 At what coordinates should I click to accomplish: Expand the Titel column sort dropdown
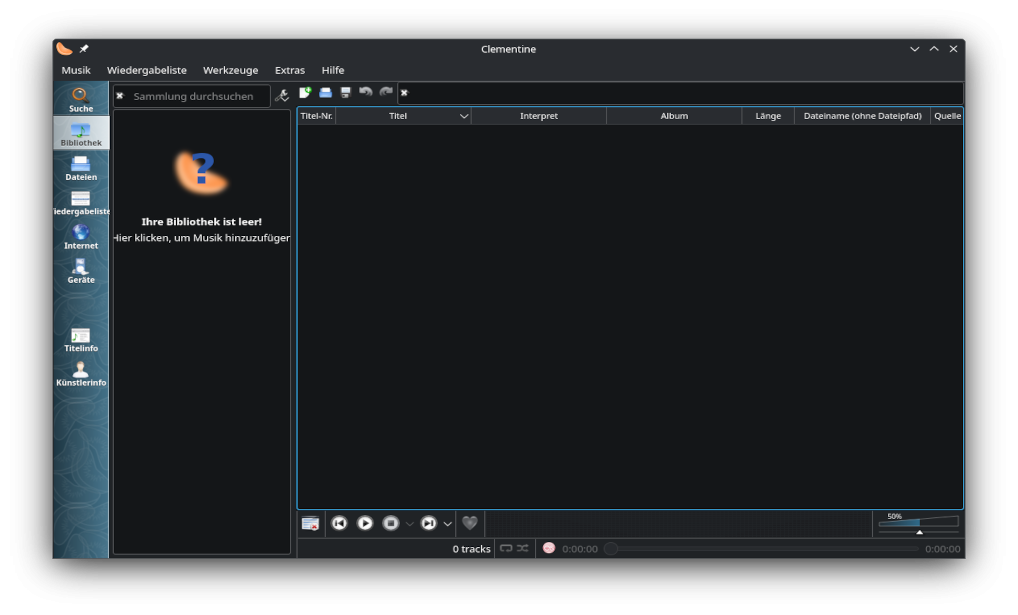pos(464,116)
